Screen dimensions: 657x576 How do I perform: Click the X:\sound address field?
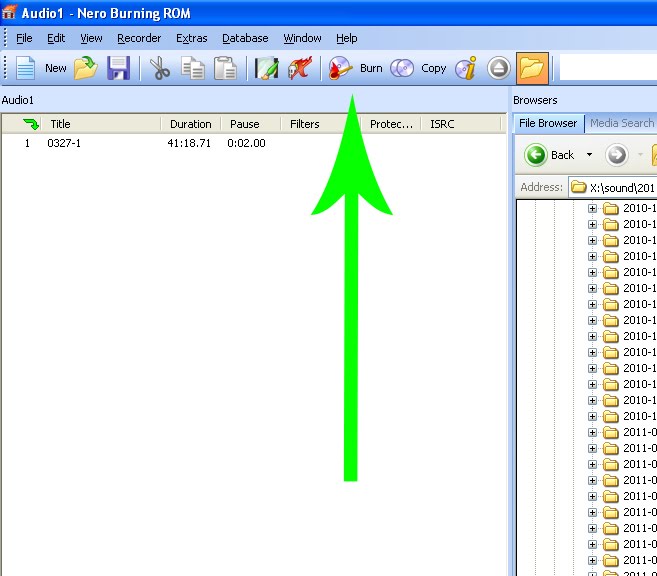tap(613, 187)
